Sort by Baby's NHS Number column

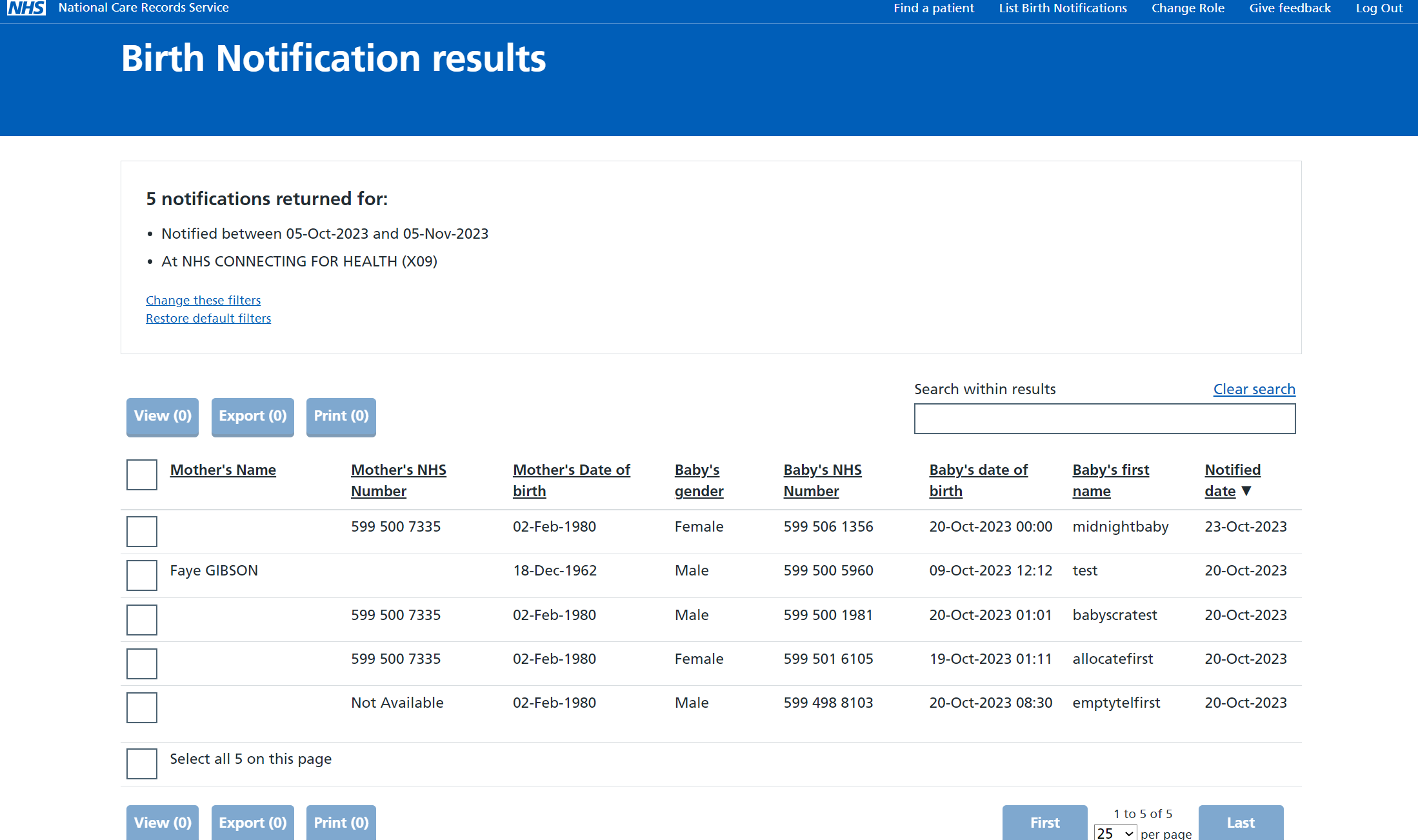pos(823,480)
